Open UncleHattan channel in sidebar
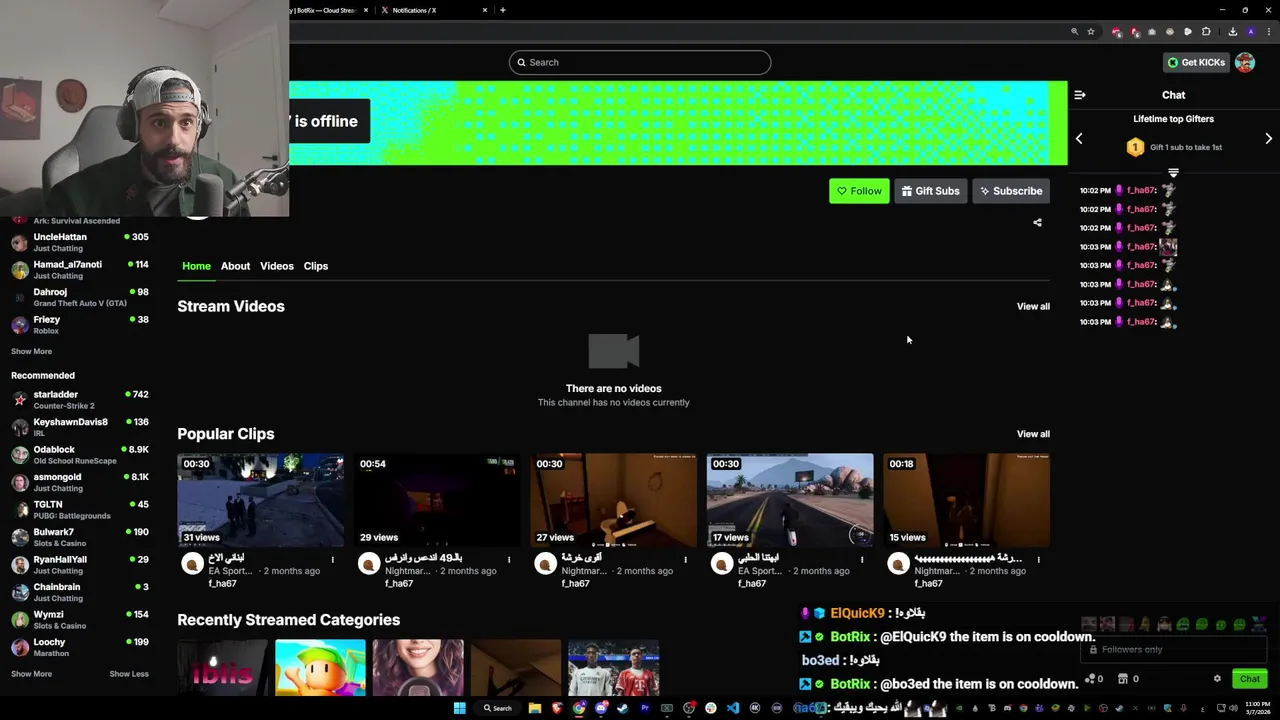This screenshot has height=720, width=1280. [x=80, y=242]
